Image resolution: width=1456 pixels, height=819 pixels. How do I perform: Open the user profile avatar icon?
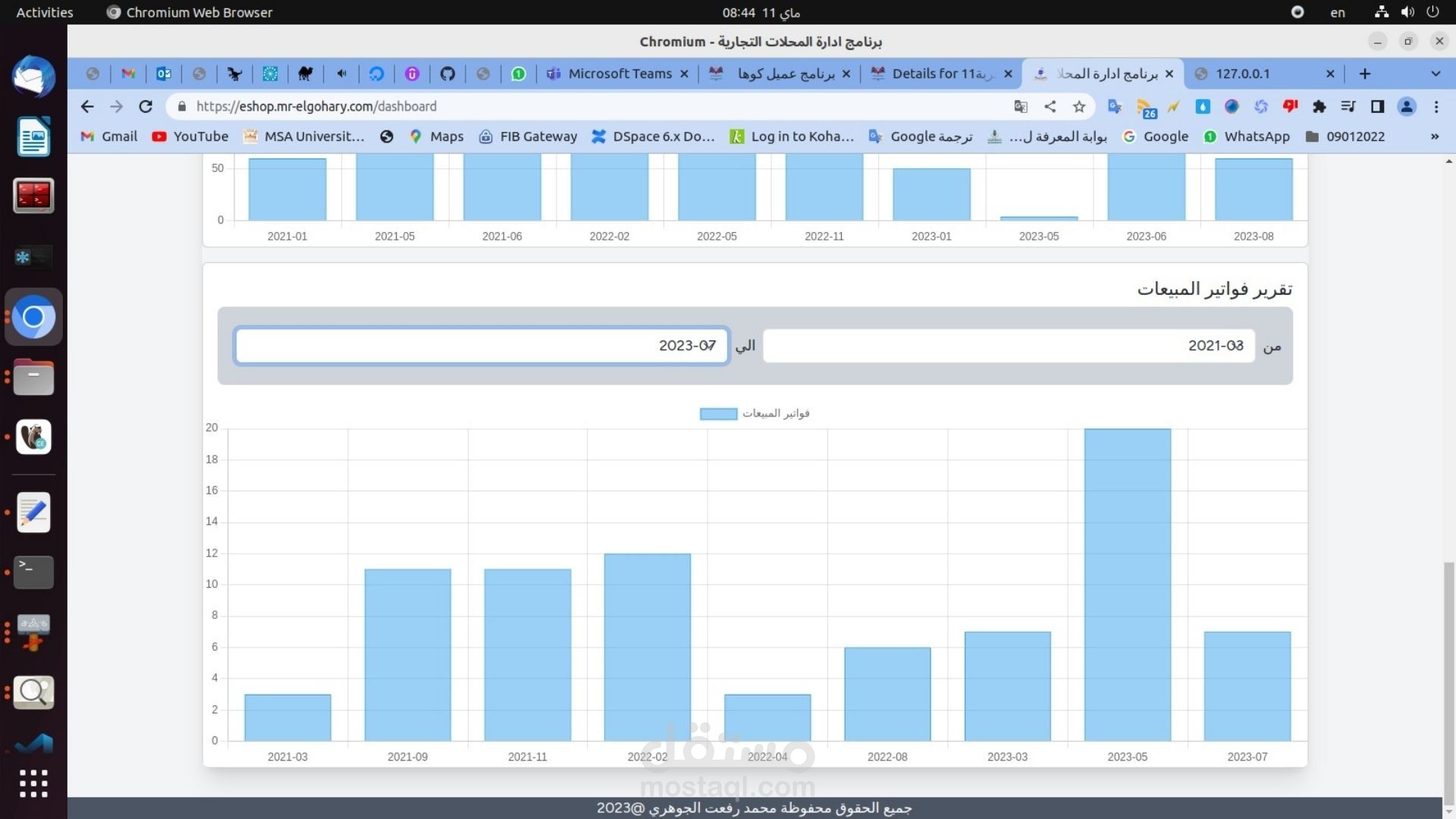pos(1407,107)
